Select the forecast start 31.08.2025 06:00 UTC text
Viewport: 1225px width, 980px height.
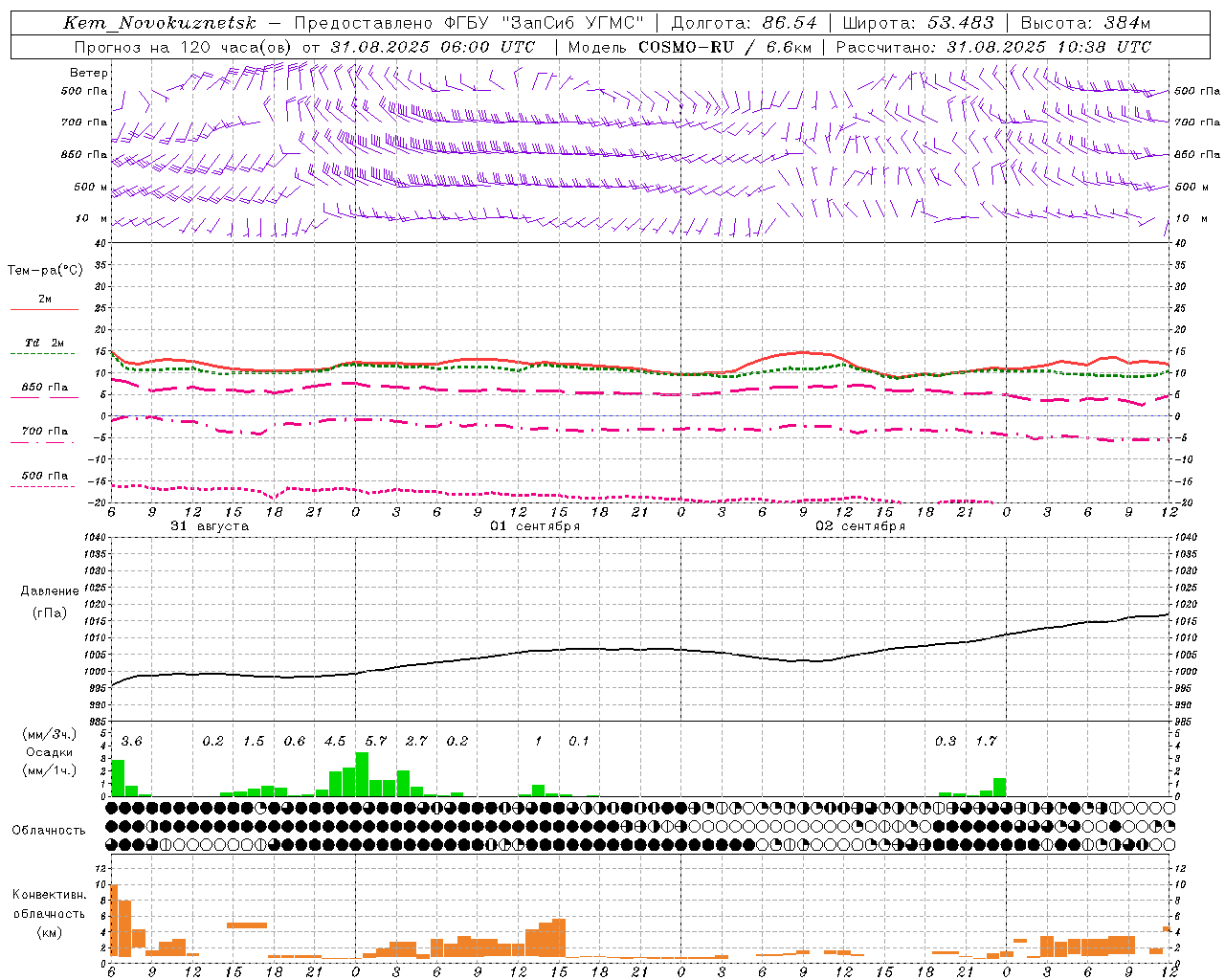click(433, 47)
